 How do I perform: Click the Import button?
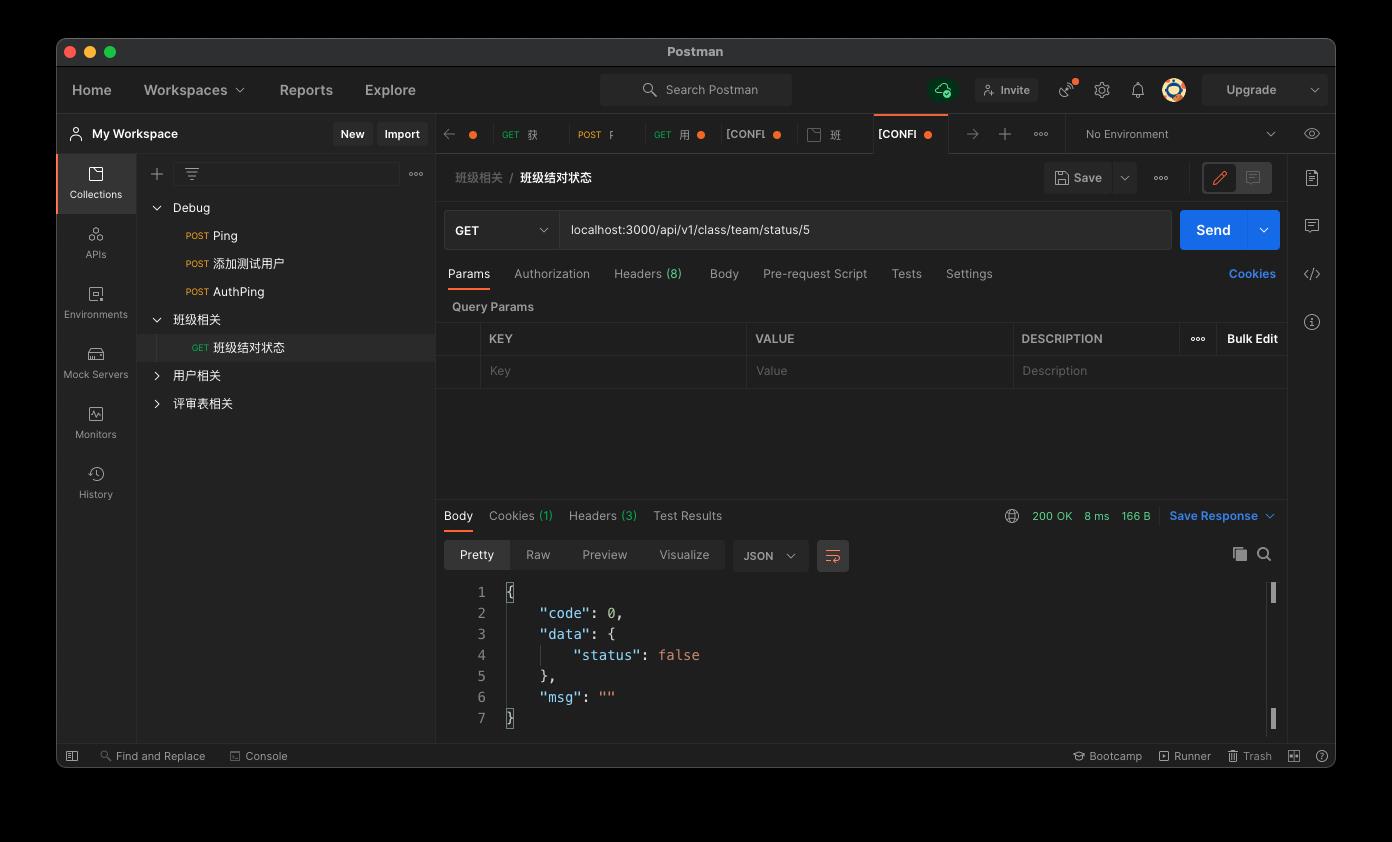coord(402,134)
